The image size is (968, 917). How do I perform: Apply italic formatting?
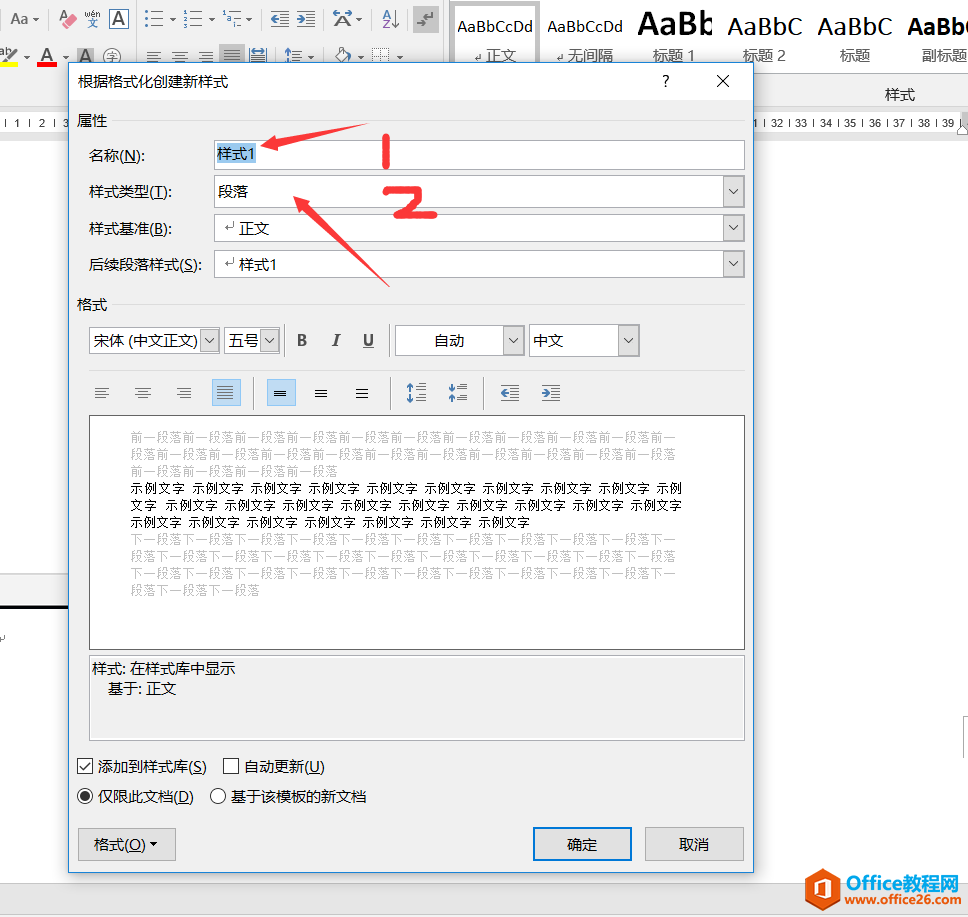pyautogui.click(x=334, y=340)
